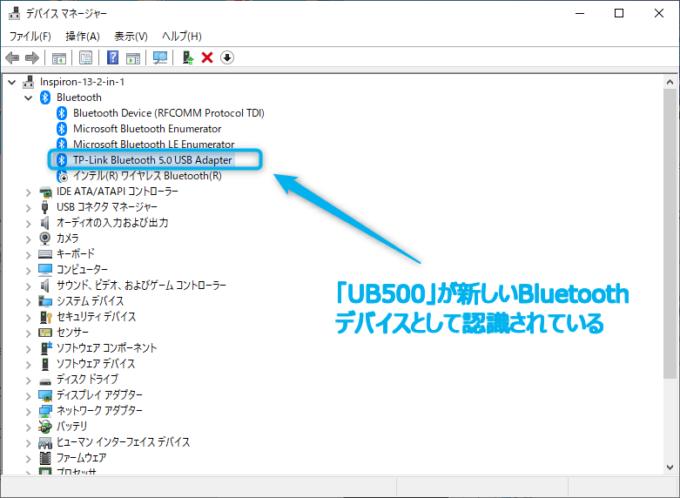680x498 pixels.
Task: Click the Bluetooth category icon
Action: [45, 98]
